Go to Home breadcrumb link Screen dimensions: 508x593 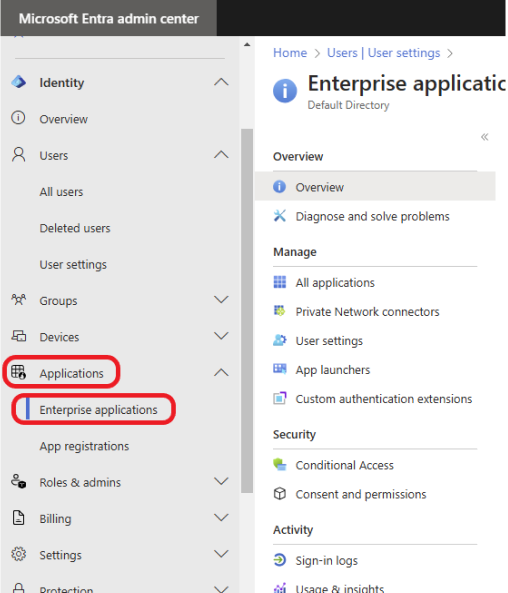pyautogui.click(x=290, y=53)
